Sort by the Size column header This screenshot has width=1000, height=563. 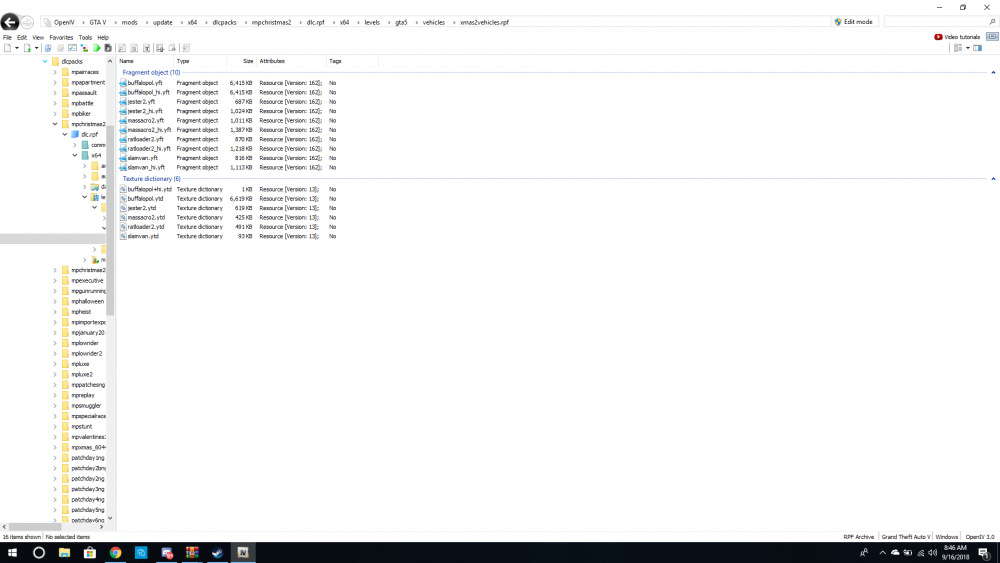pos(241,61)
